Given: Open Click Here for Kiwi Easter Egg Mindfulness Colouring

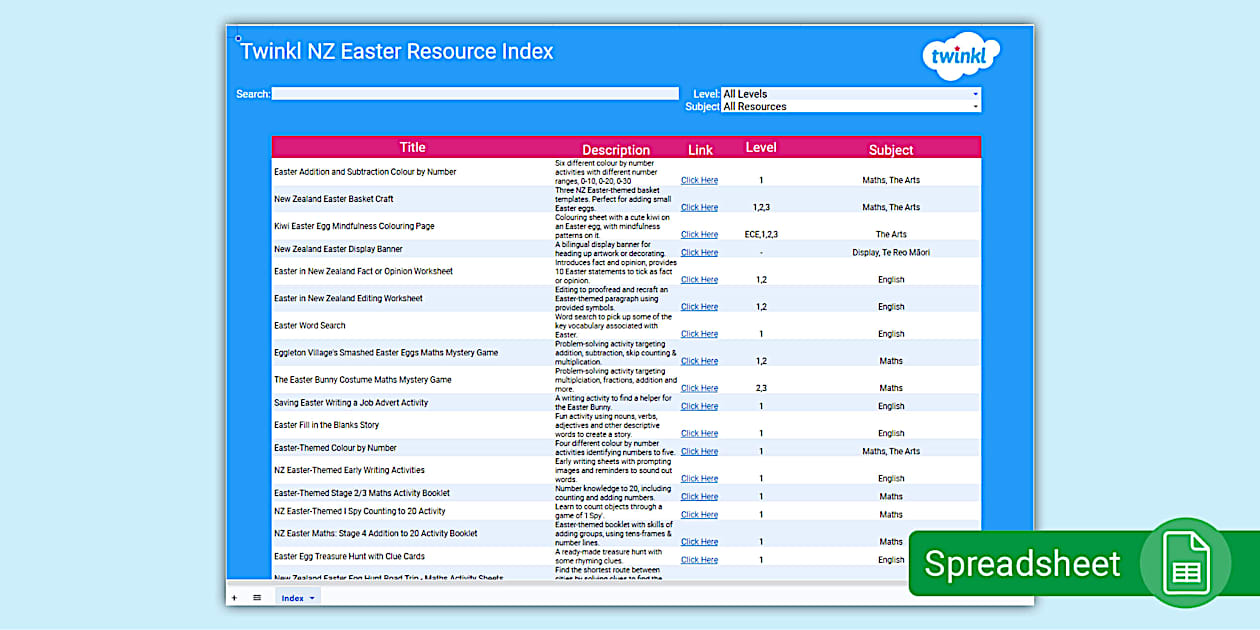Looking at the screenshot, I should point(699,234).
